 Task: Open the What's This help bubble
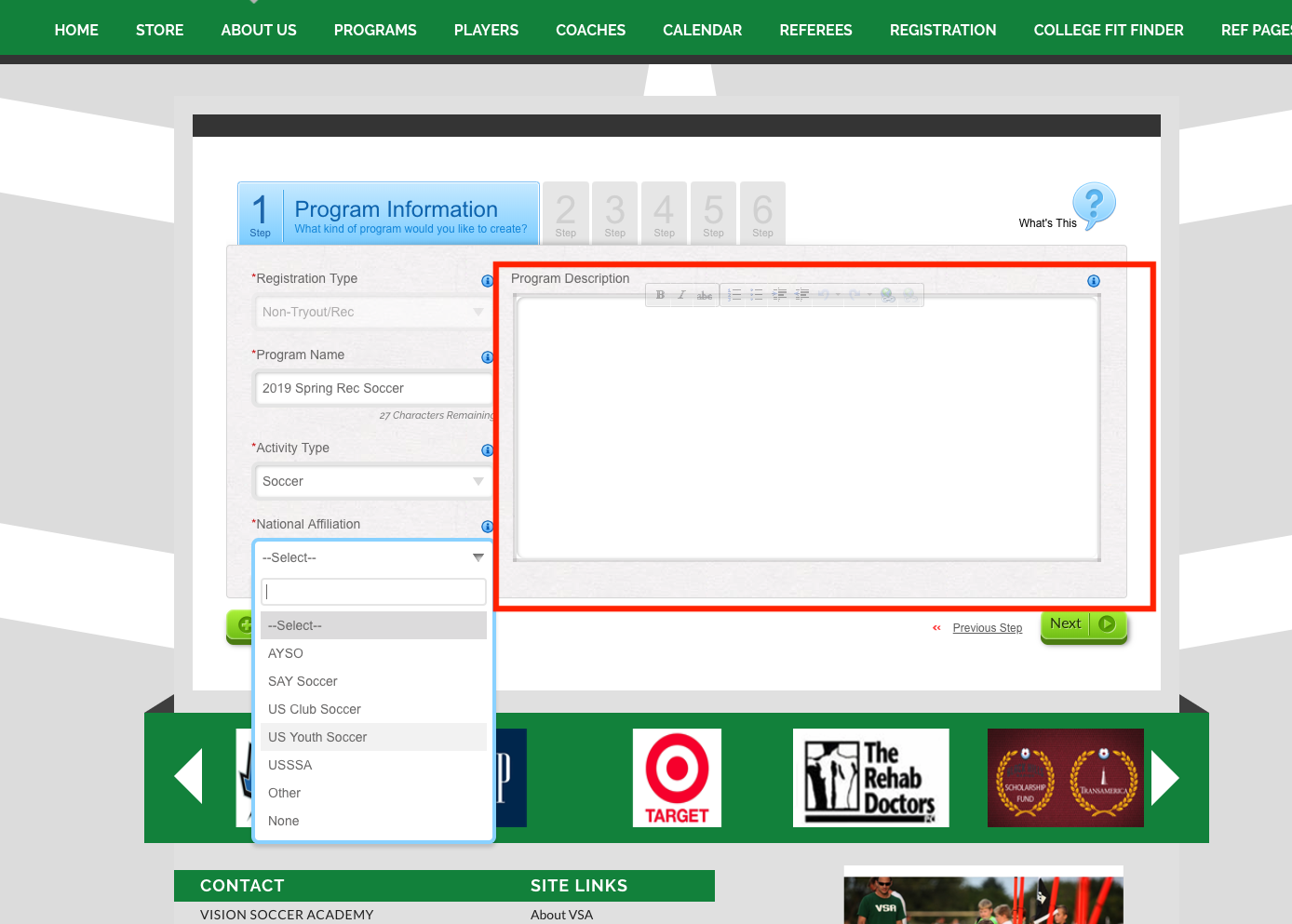(x=1094, y=206)
